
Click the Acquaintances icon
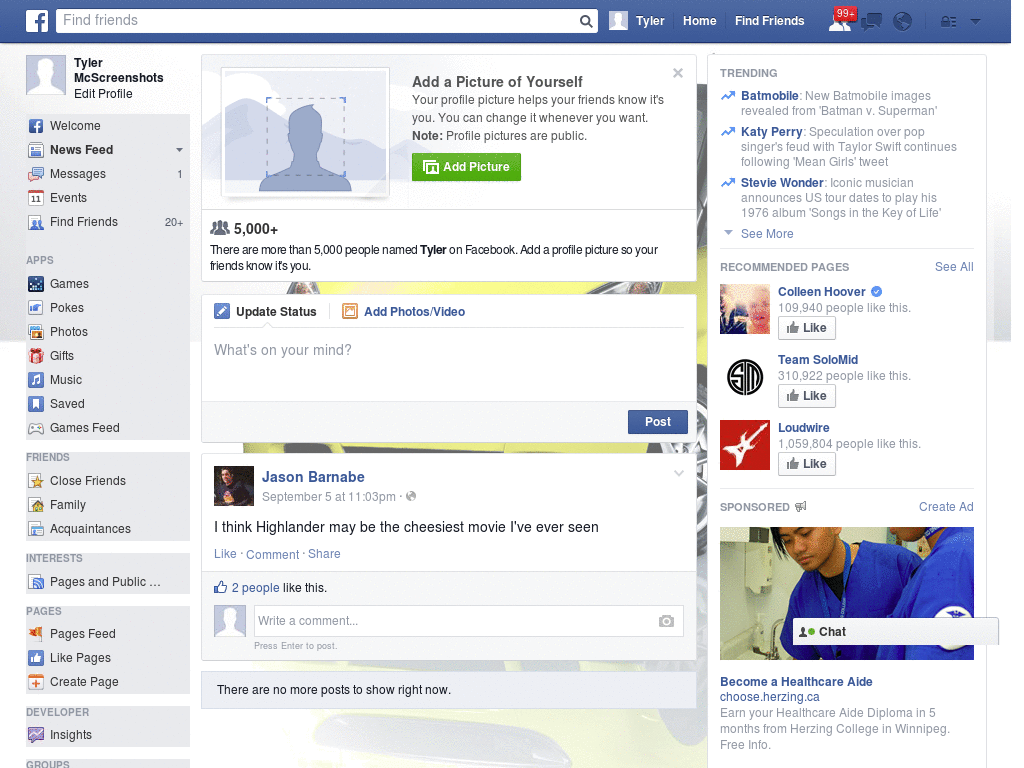click(36, 529)
